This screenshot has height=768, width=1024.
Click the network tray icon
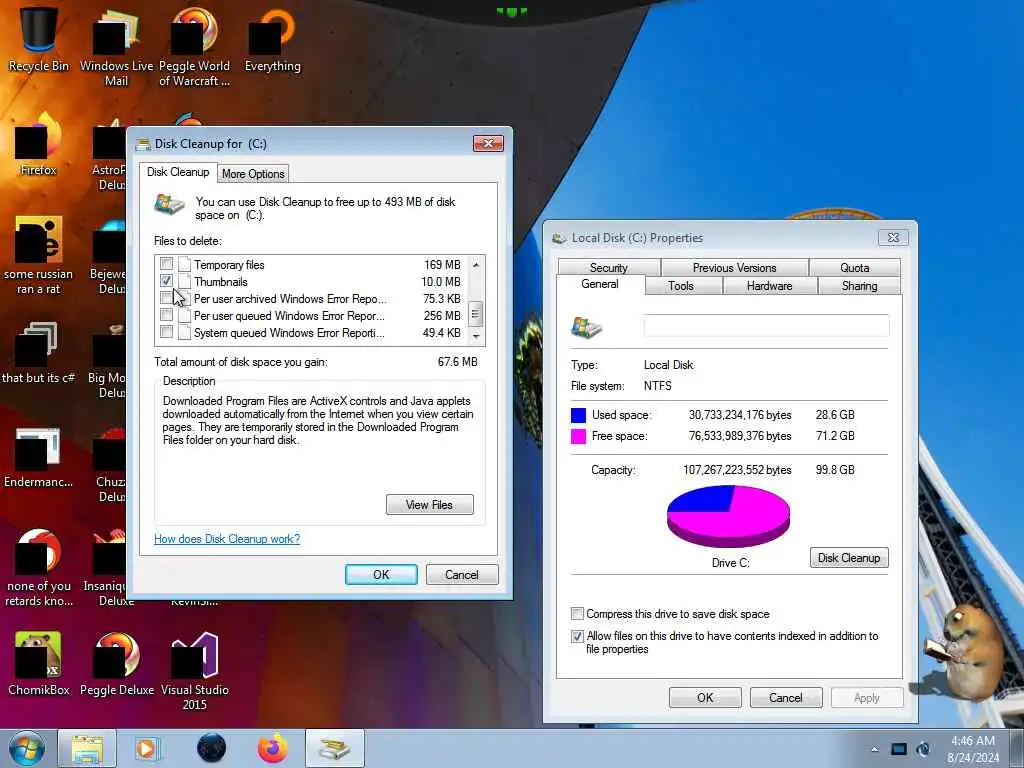(x=899, y=749)
